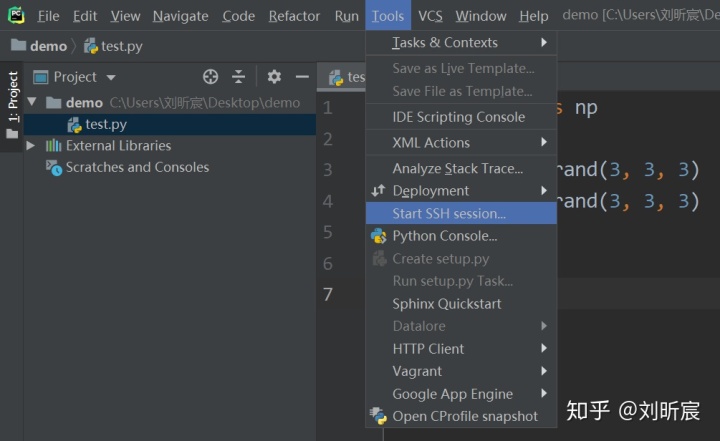Image resolution: width=720 pixels, height=441 pixels.
Task: Click the locate/scroll-from-source crosshair icon
Action: 210,77
